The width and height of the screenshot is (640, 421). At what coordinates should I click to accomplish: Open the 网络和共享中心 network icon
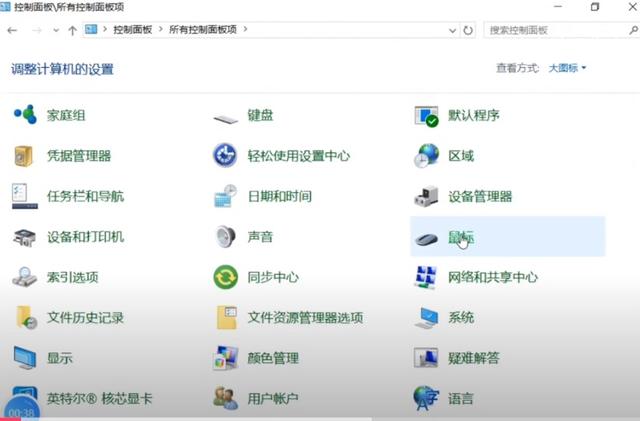pos(426,277)
